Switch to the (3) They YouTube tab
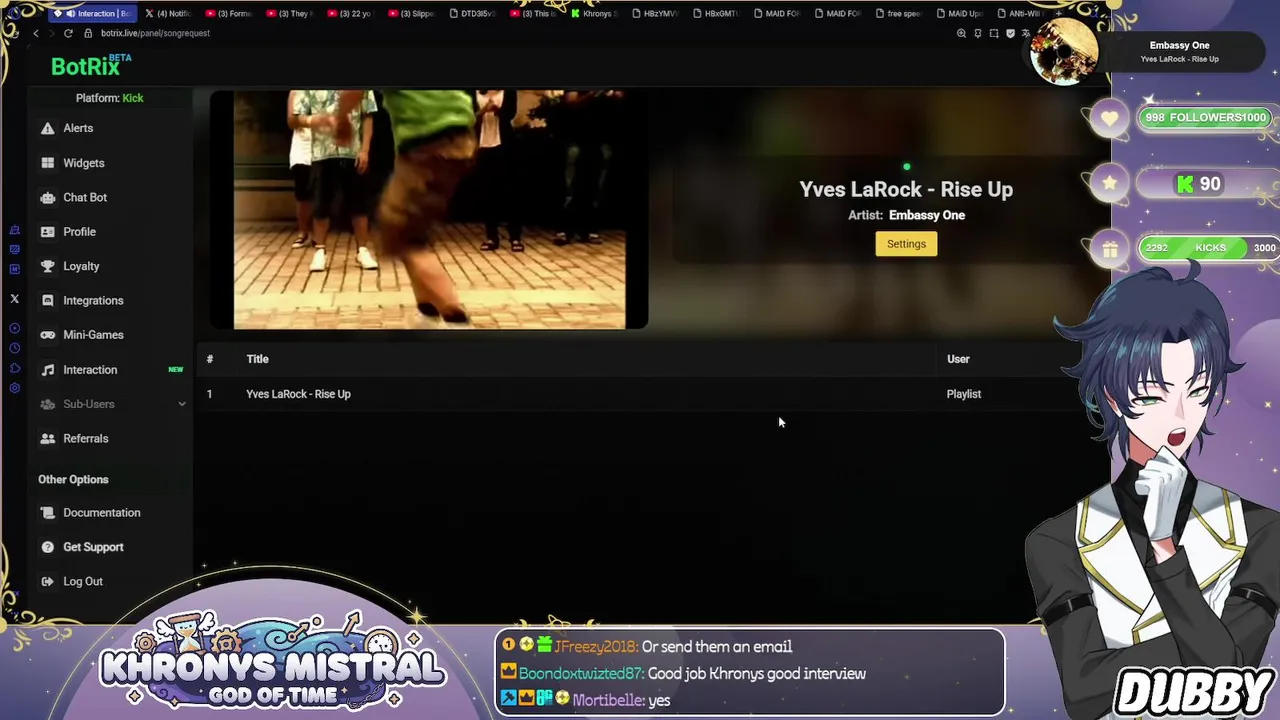 [x=290, y=13]
